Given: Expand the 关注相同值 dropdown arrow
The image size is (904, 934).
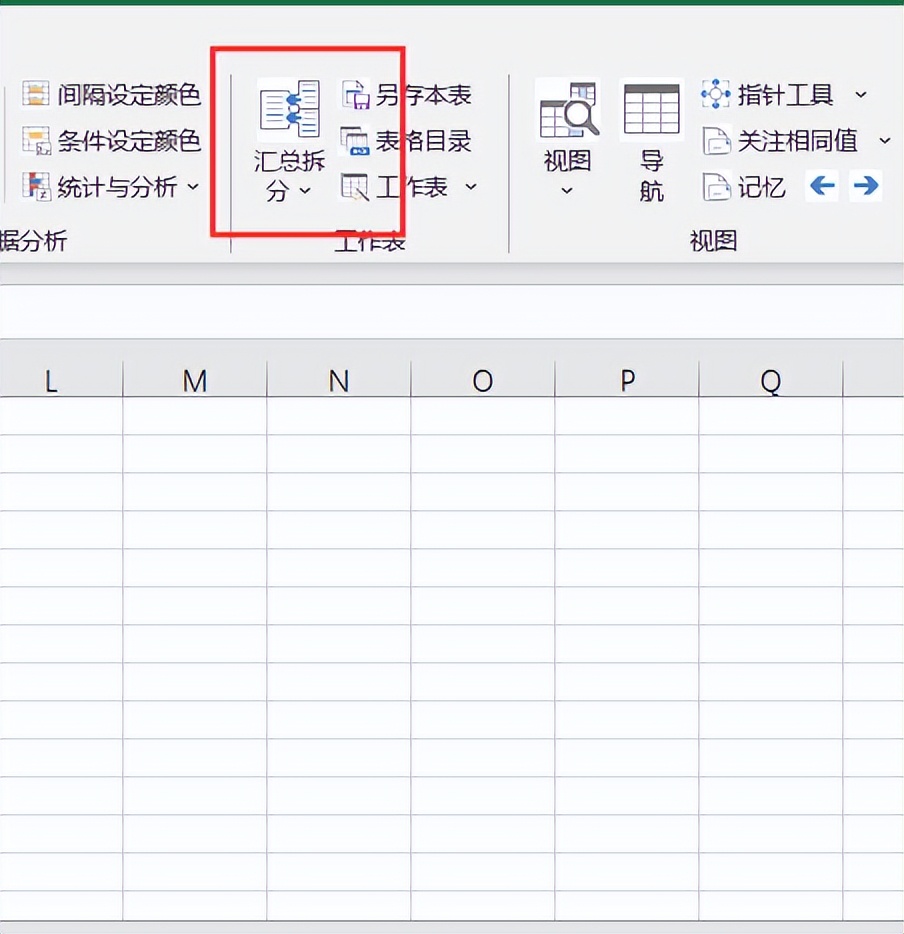Looking at the screenshot, I should (x=884, y=141).
